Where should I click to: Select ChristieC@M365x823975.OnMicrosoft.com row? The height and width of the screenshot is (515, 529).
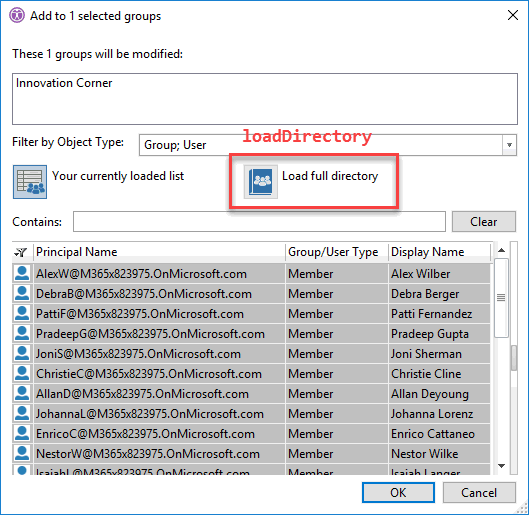point(251,373)
